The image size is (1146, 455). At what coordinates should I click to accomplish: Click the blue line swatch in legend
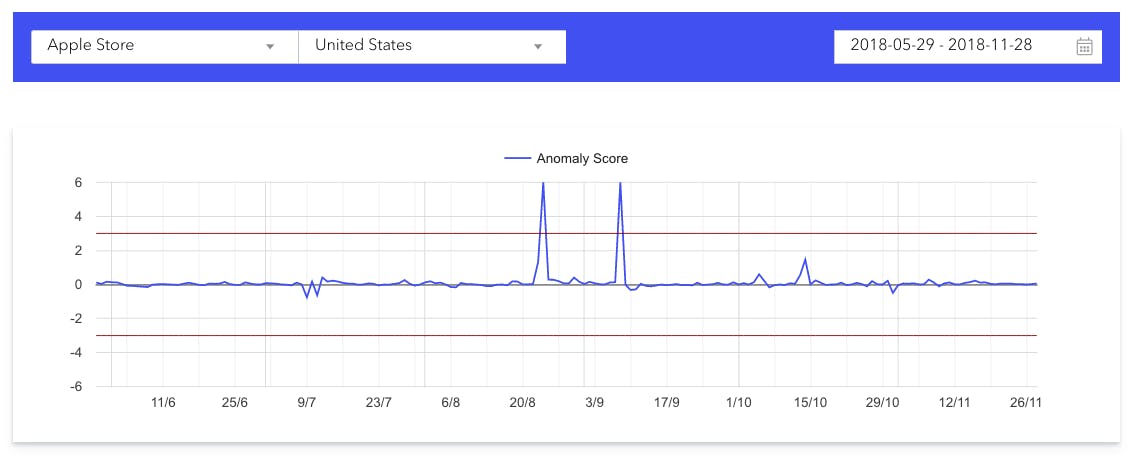518,158
